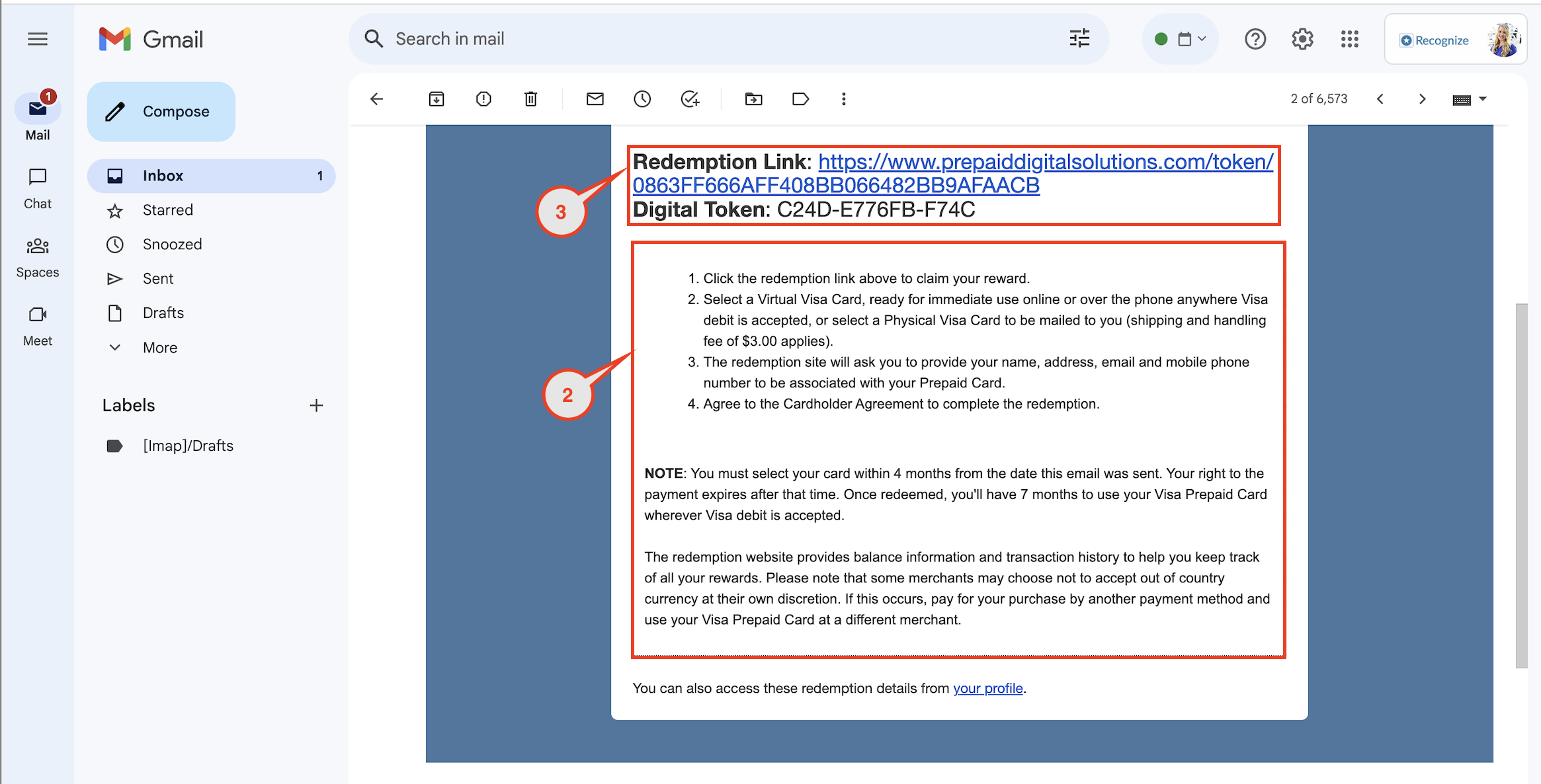Open Spaces from the left rail
The height and width of the screenshot is (784, 1541).
click(x=38, y=258)
